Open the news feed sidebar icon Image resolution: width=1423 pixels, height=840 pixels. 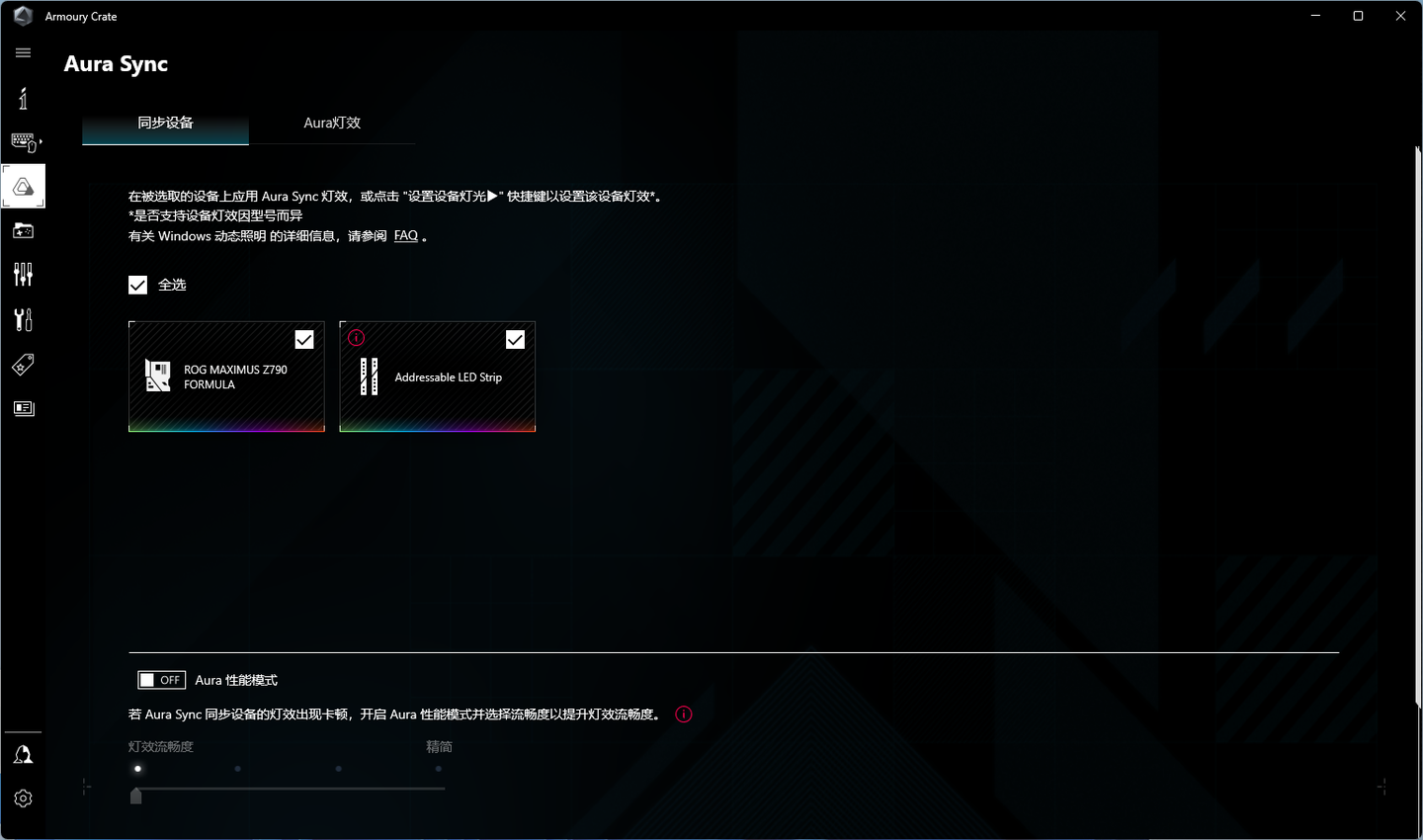tap(22, 408)
